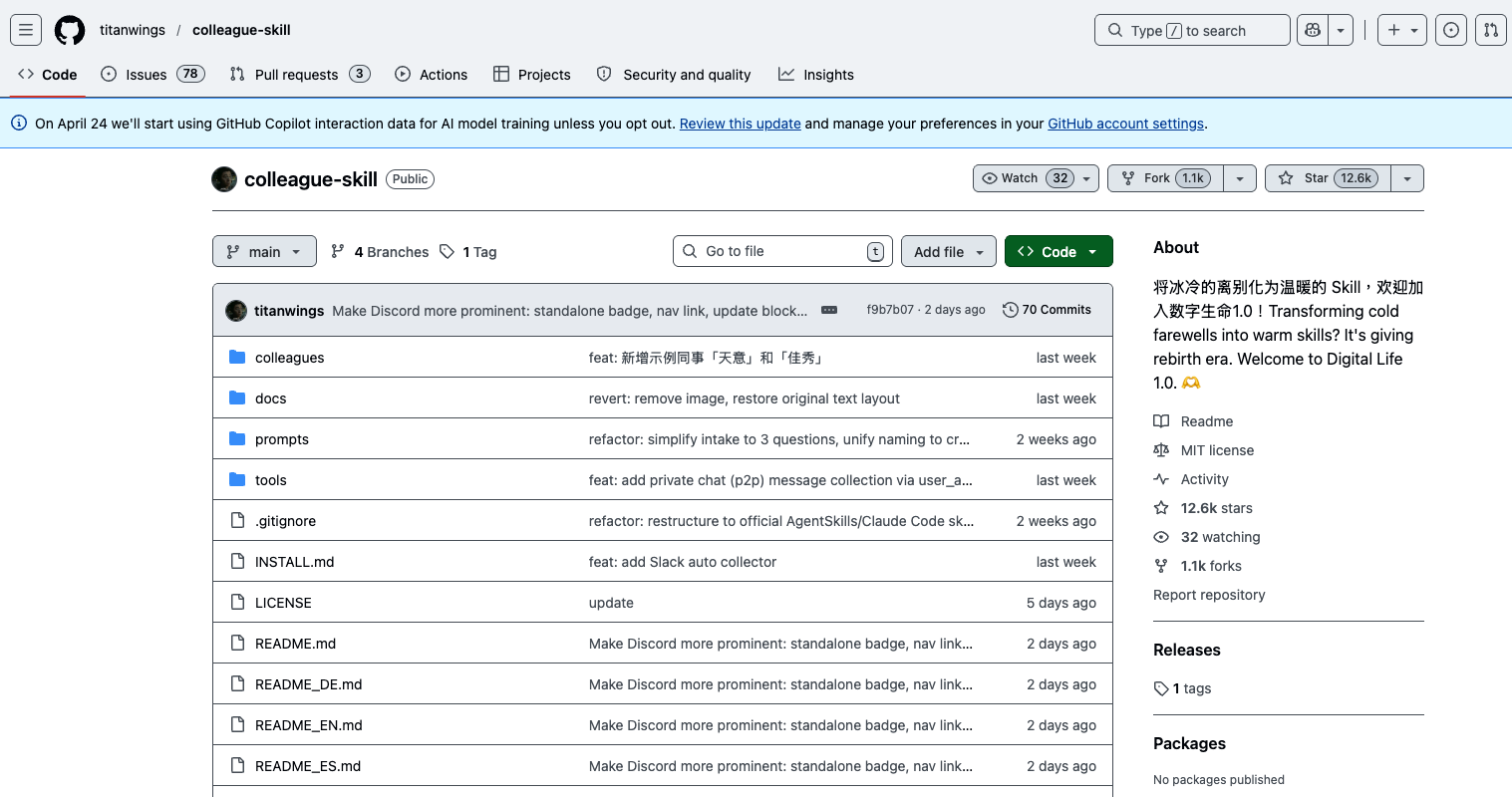Open the Copilot dropdown arrow in header
The image size is (1512, 797).
1341,30
